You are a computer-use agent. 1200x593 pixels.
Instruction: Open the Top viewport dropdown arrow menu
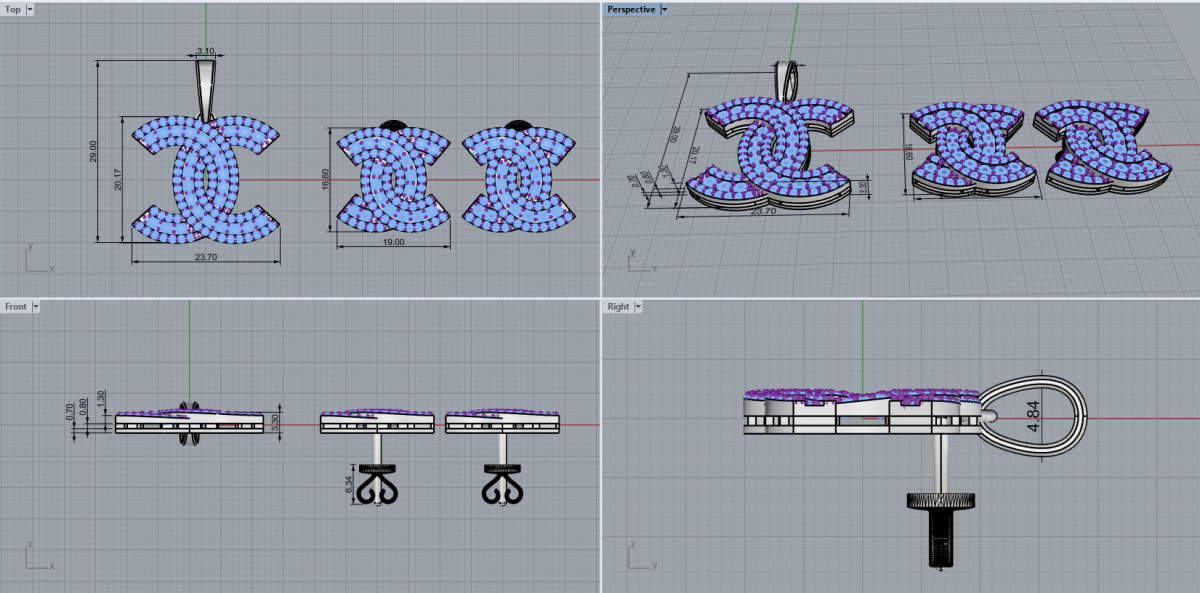[30, 9]
